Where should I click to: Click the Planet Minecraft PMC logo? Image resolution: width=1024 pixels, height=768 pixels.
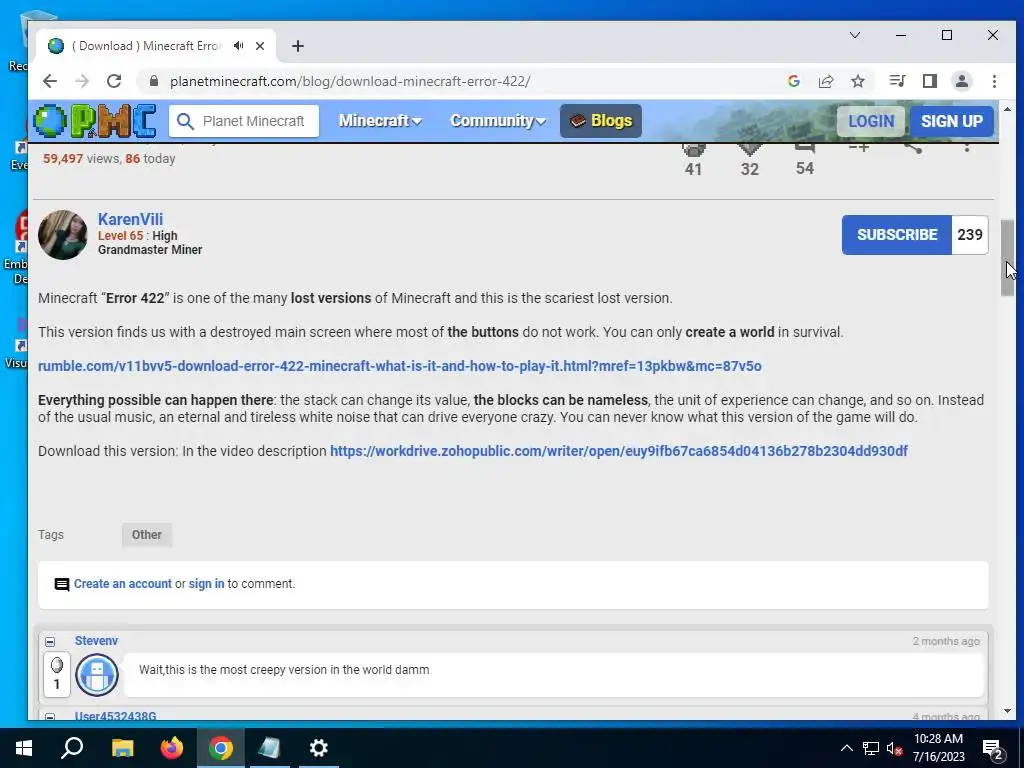[x=95, y=121]
